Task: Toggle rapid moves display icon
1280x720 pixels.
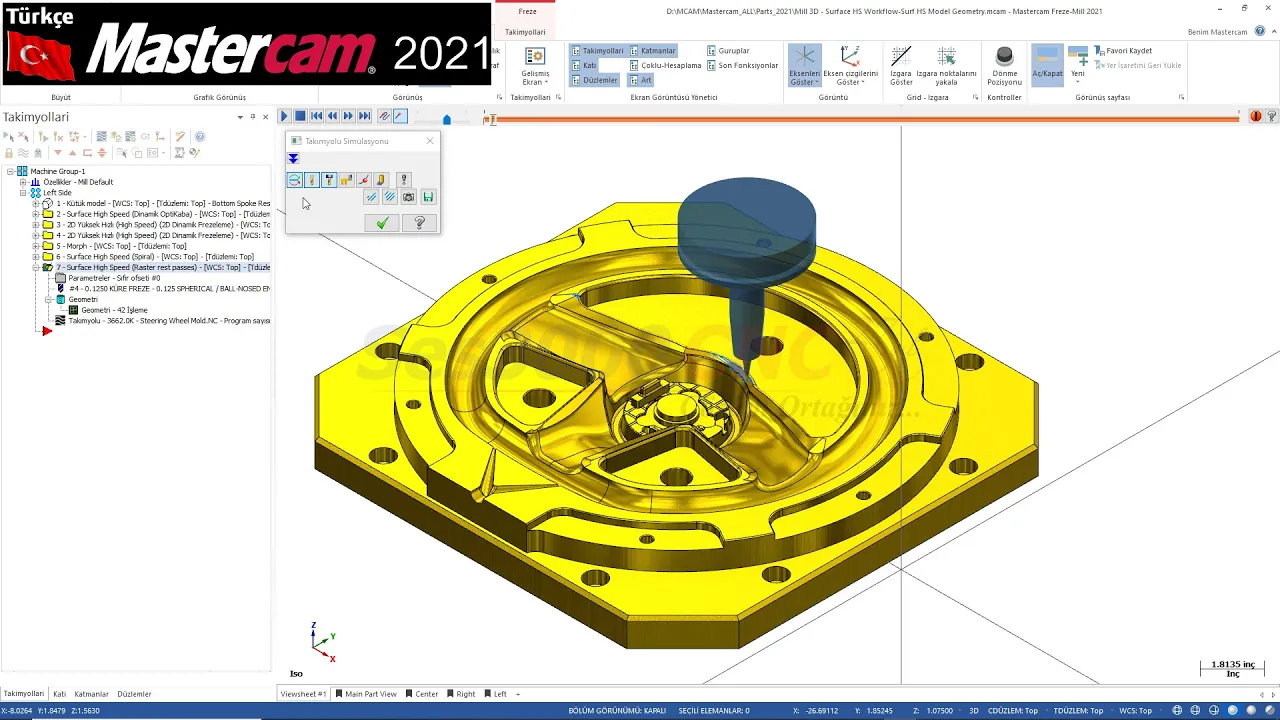Action: [x=346, y=180]
